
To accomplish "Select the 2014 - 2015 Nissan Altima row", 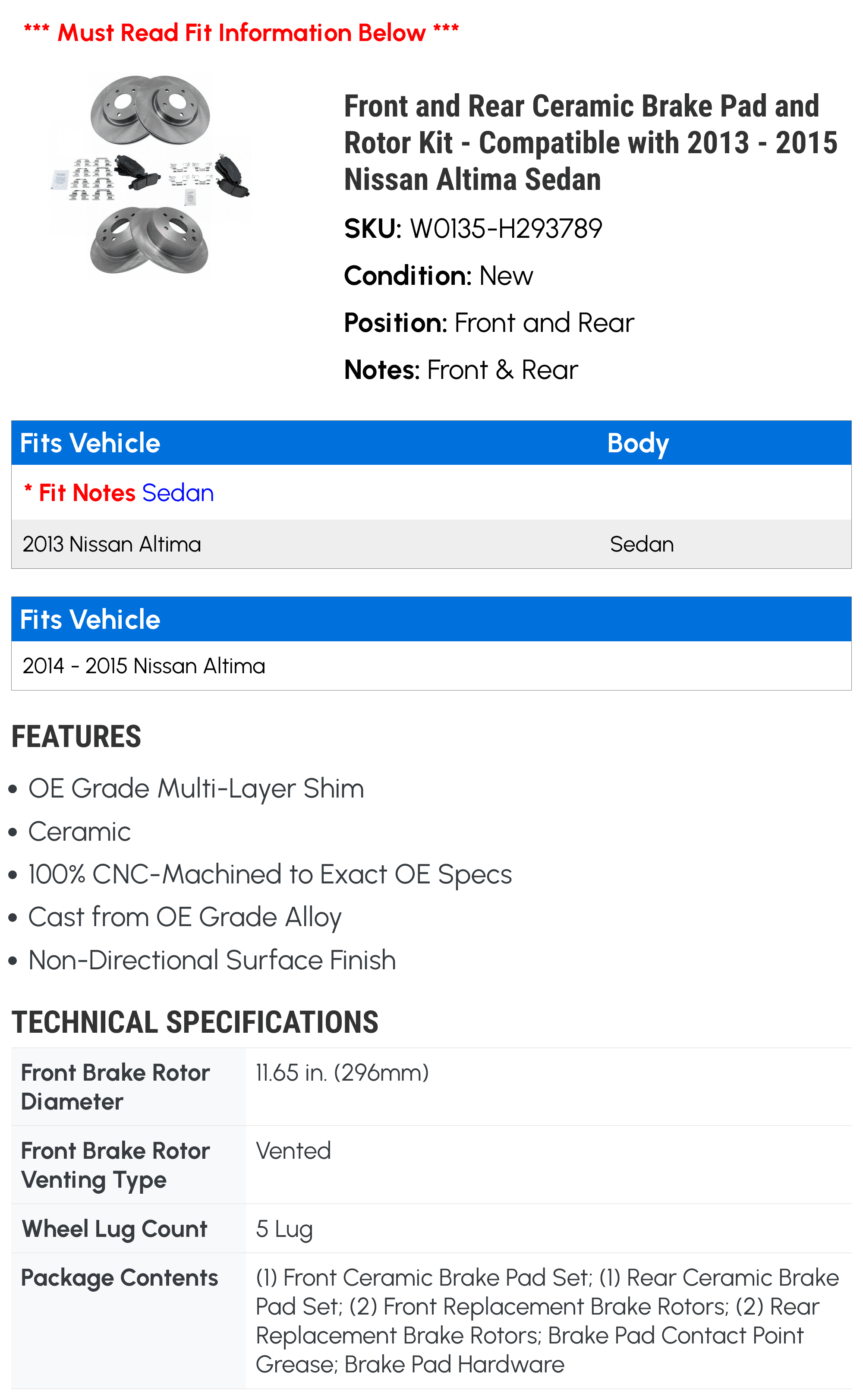I will coord(431,665).
